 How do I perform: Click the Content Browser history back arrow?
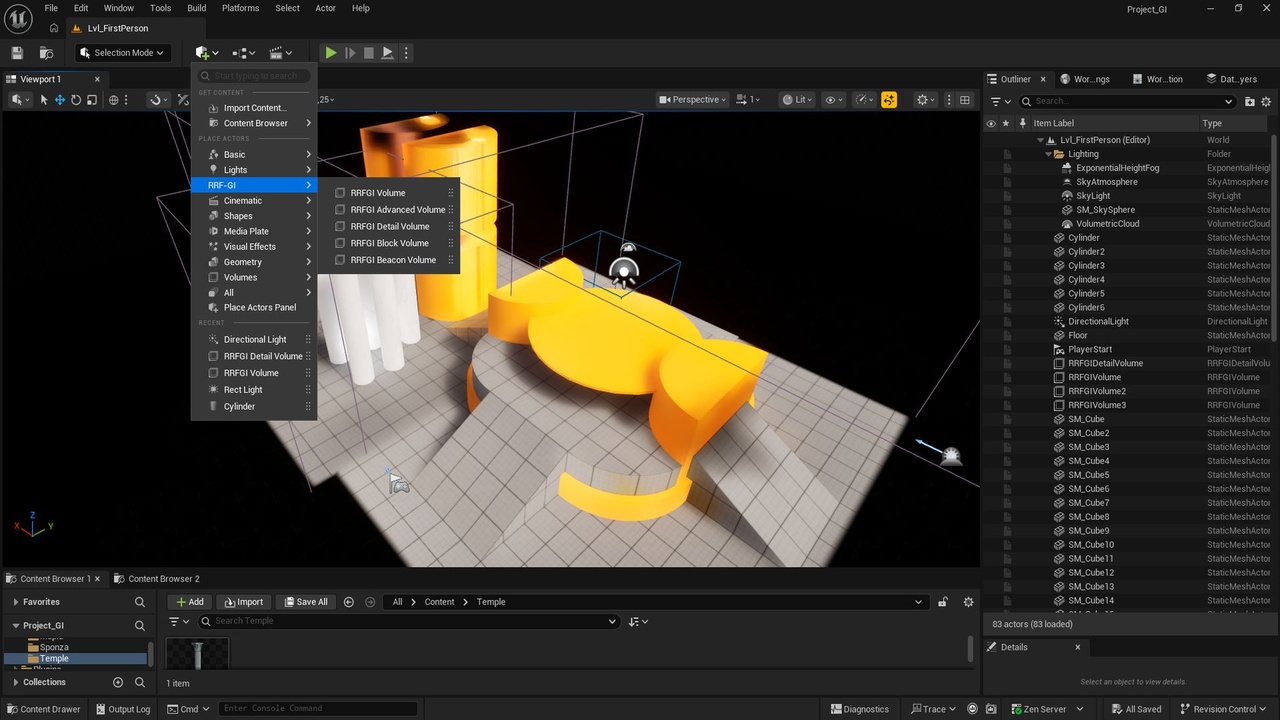(348, 602)
